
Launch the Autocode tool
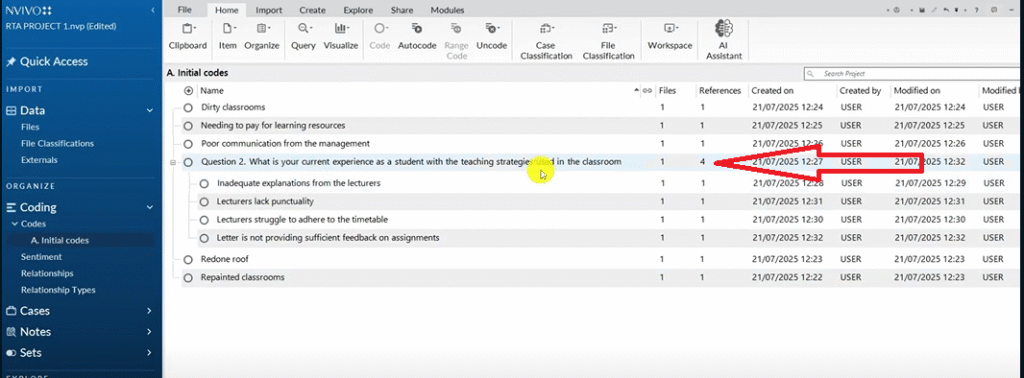click(417, 37)
